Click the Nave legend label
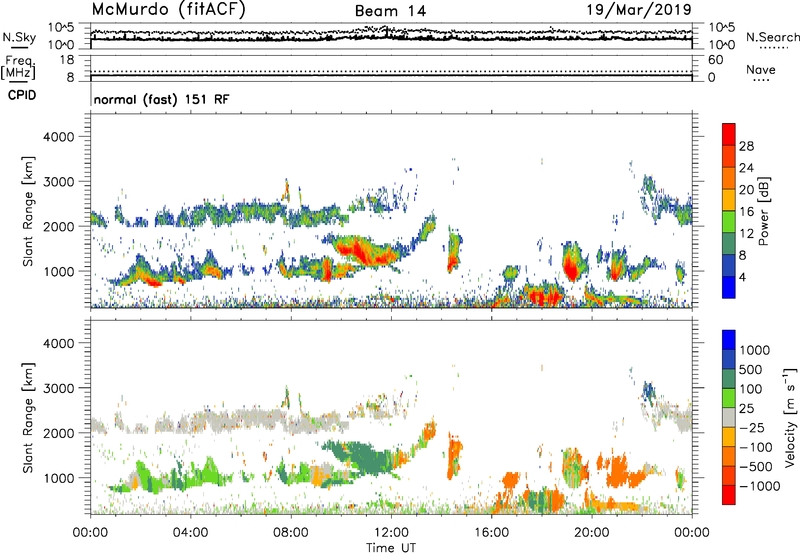800x554 pixels. 761,69
